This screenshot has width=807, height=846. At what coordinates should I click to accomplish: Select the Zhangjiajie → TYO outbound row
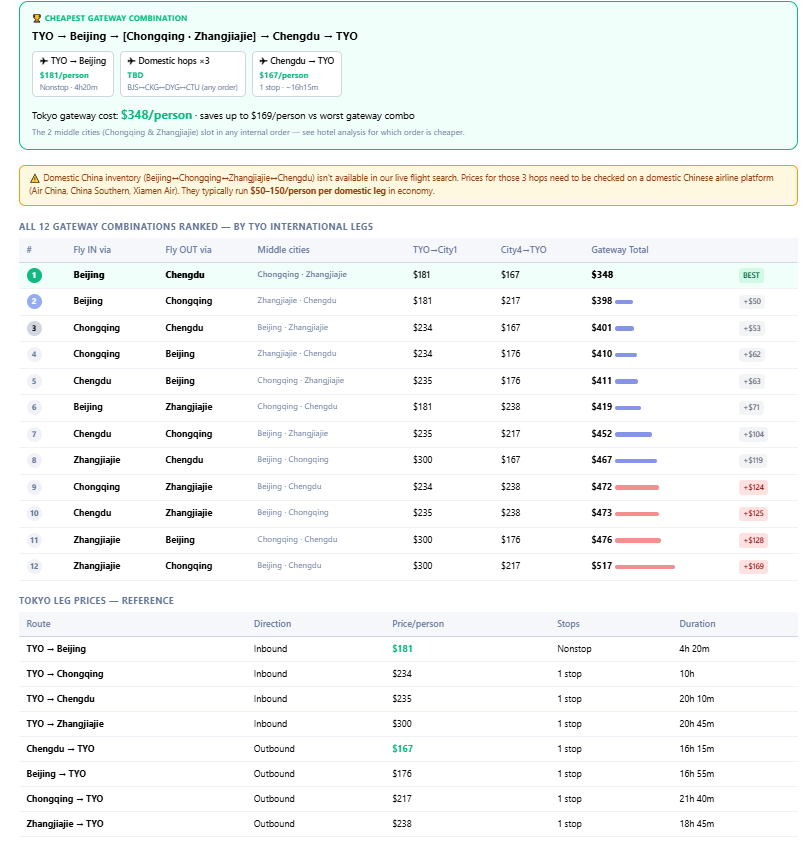(x=408, y=824)
